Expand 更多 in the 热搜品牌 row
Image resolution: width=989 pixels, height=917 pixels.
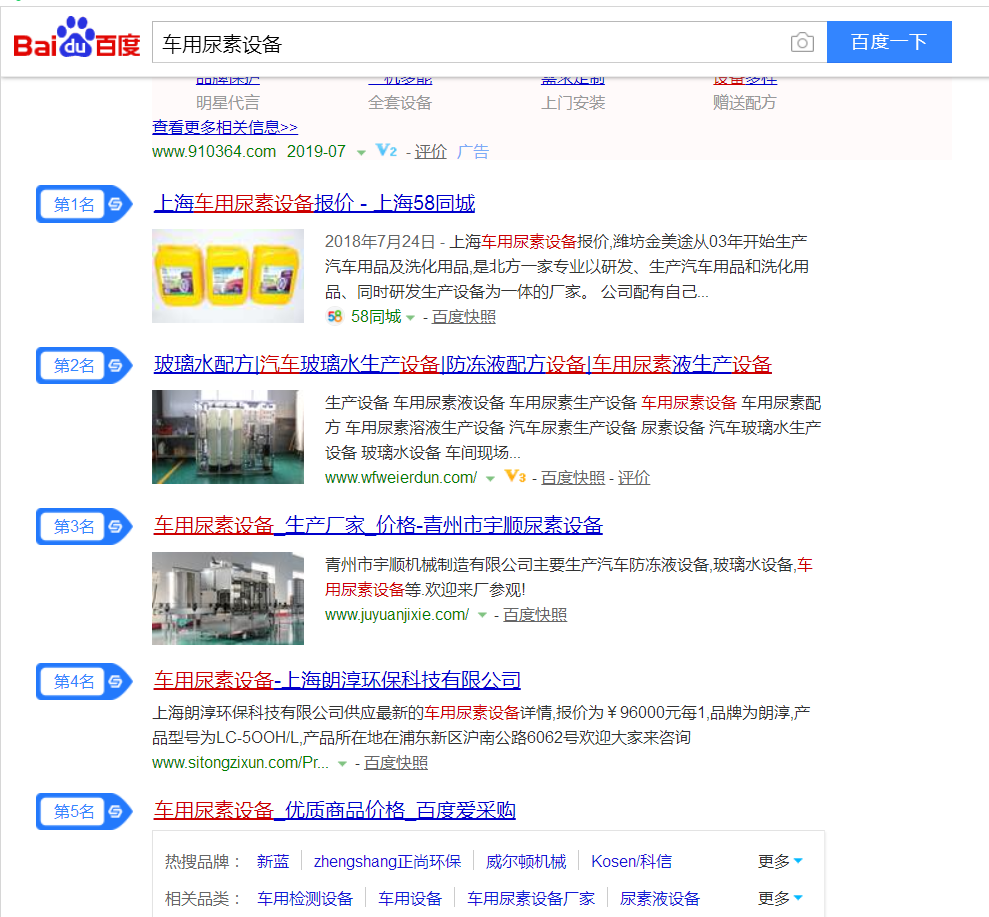click(x=780, y=862)
